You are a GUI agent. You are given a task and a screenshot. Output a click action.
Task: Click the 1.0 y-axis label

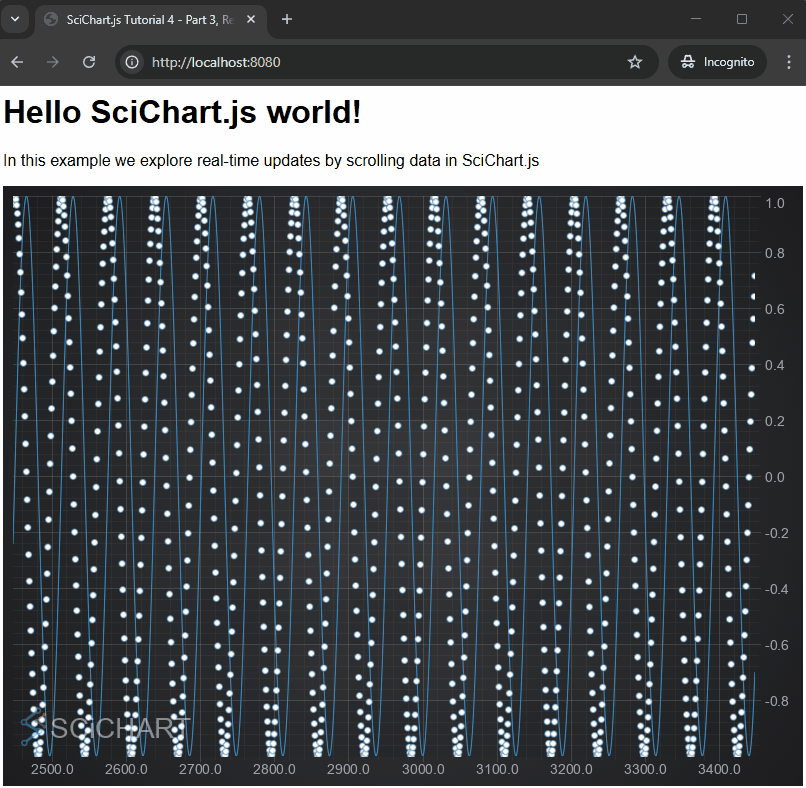point(747,203)
